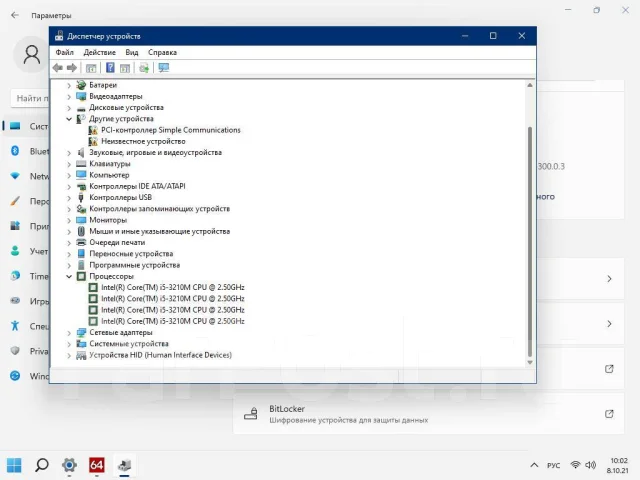
Task: Click the Звуковые, игровые speaker icon
Action: click(81, 153)
